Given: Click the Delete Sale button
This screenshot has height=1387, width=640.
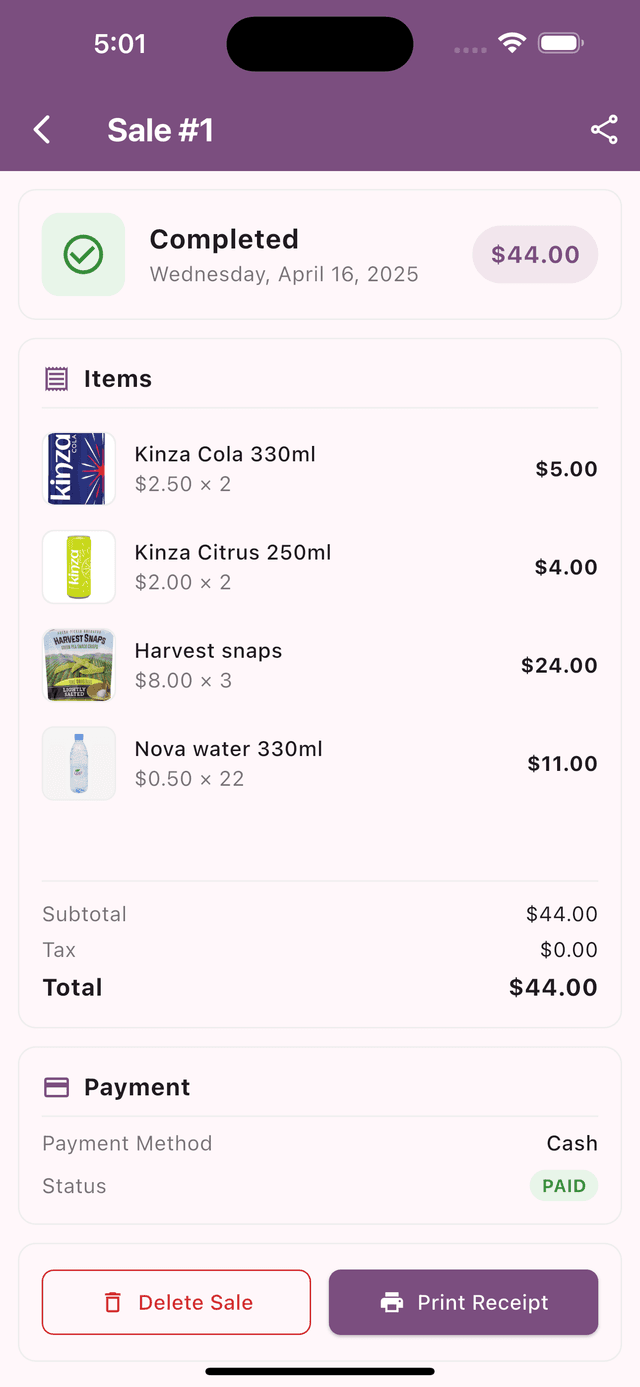Looking at the screenshot, I should tap(176, 1302).
